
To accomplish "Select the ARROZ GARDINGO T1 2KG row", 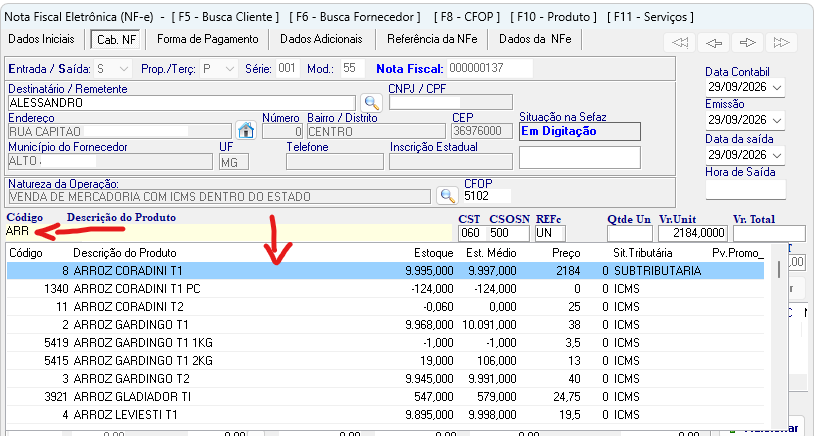I will point(385,361).
